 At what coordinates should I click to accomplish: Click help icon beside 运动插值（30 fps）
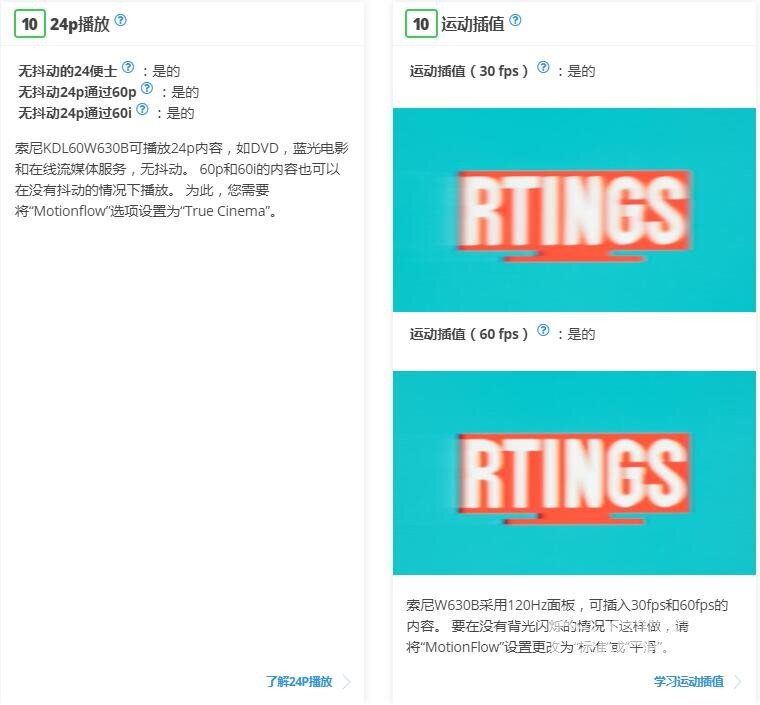click(x=543, y=67)
